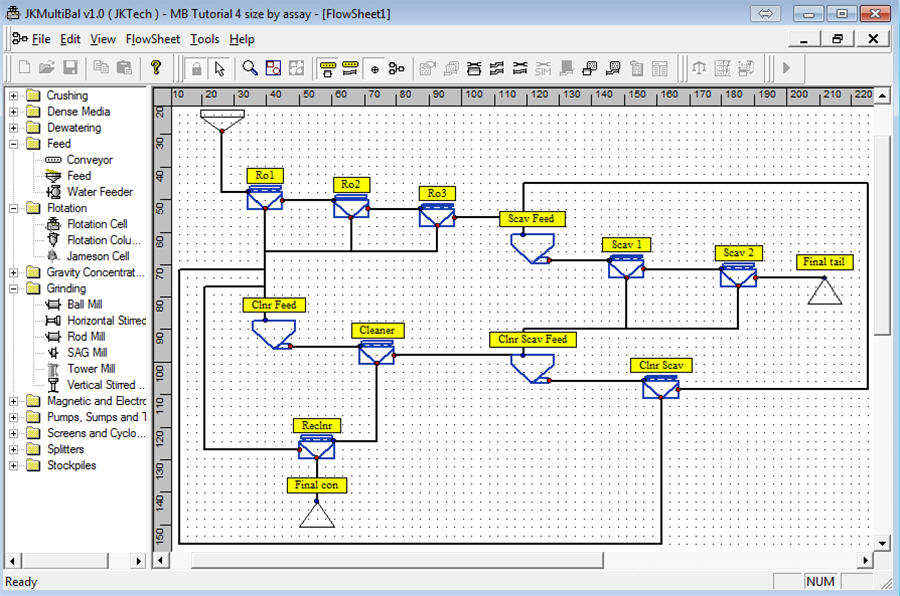Click the canvas horizontal scrollbar right arrow
Image resolution: width=900 pixels, height=596 pixels.
coord(866,560)
